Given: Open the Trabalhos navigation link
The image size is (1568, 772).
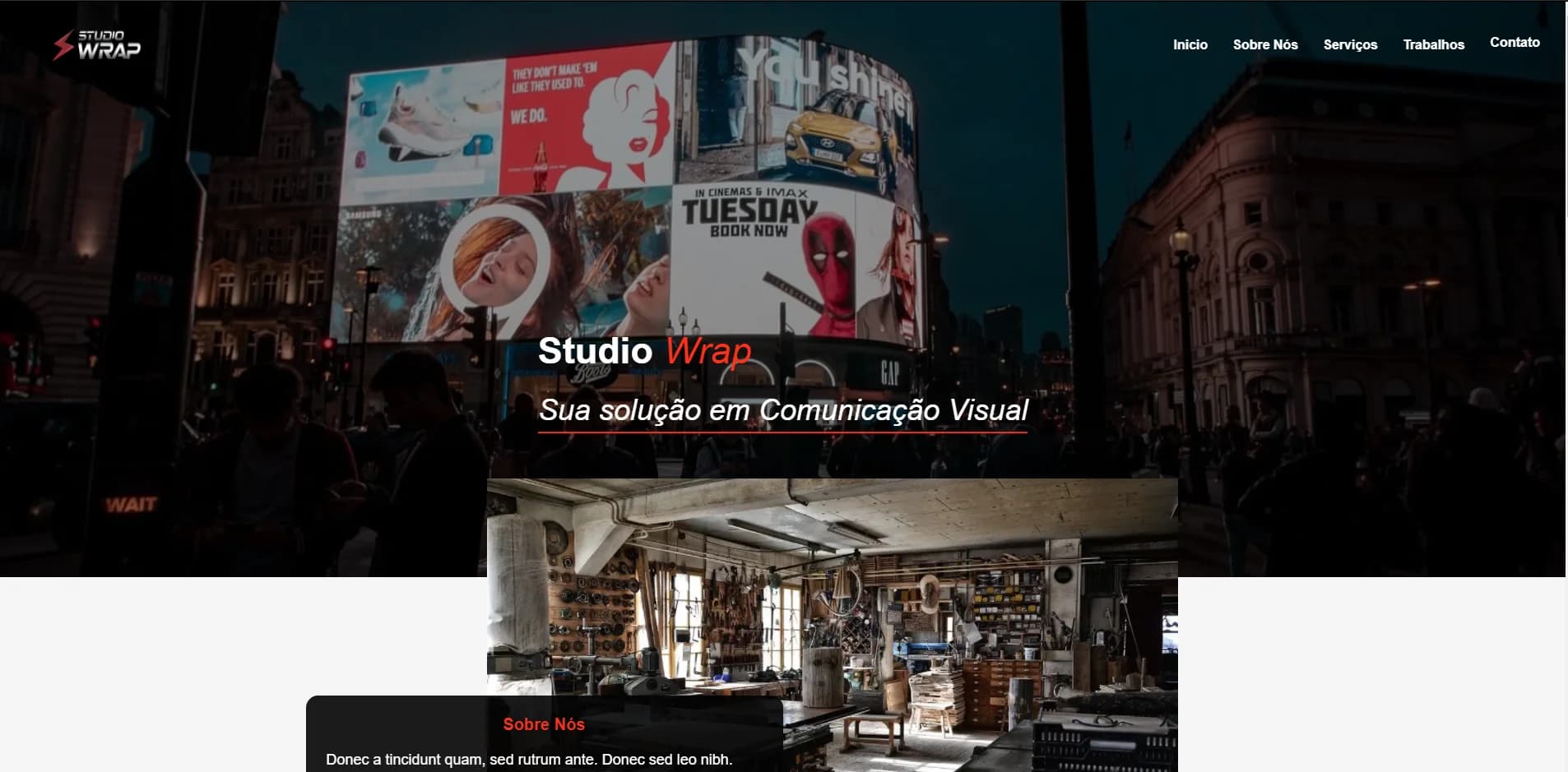Looking at the screenshot, I should [1433, 44].
